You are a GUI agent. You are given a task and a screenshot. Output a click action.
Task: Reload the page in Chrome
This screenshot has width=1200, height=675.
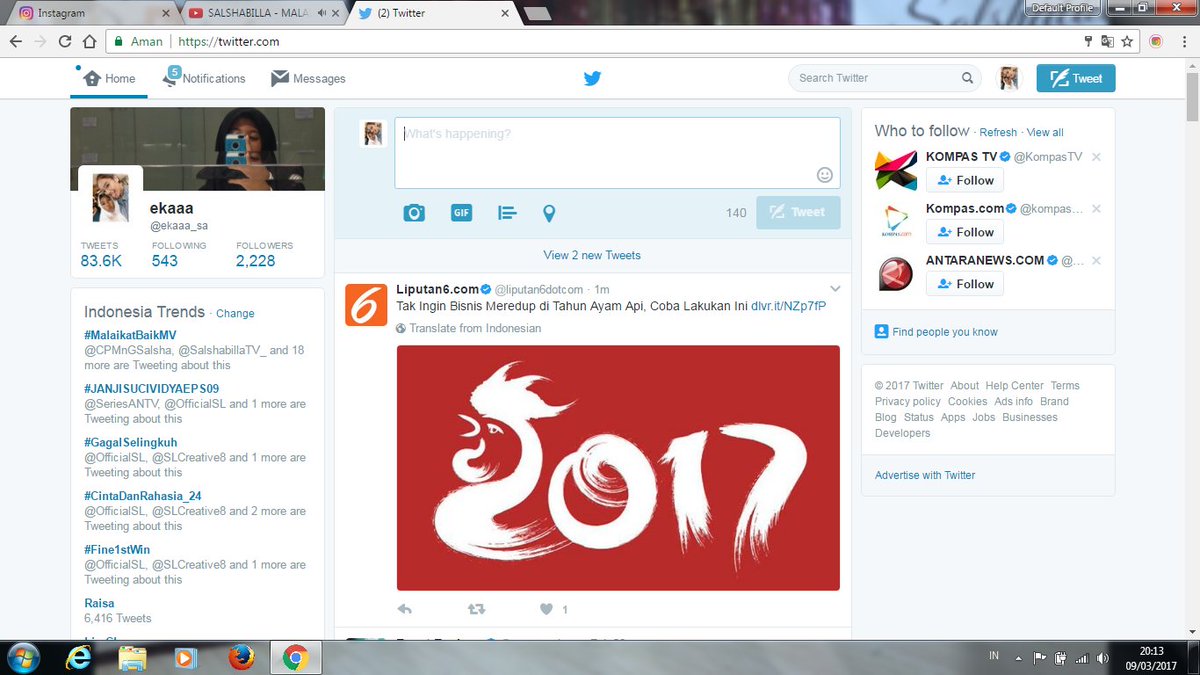tap(65, 42)
